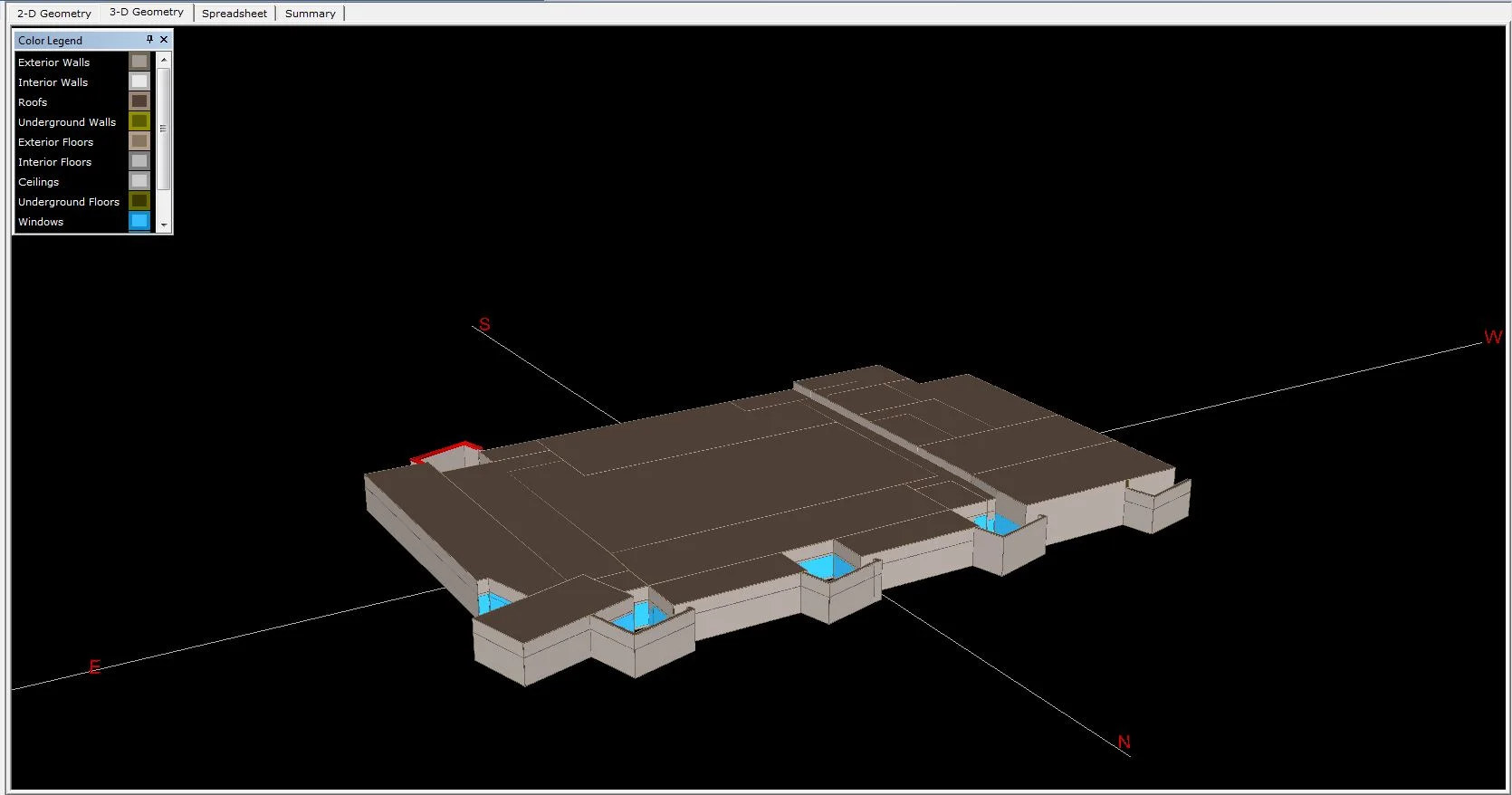Click the S compass axis label

pos(484,324)
